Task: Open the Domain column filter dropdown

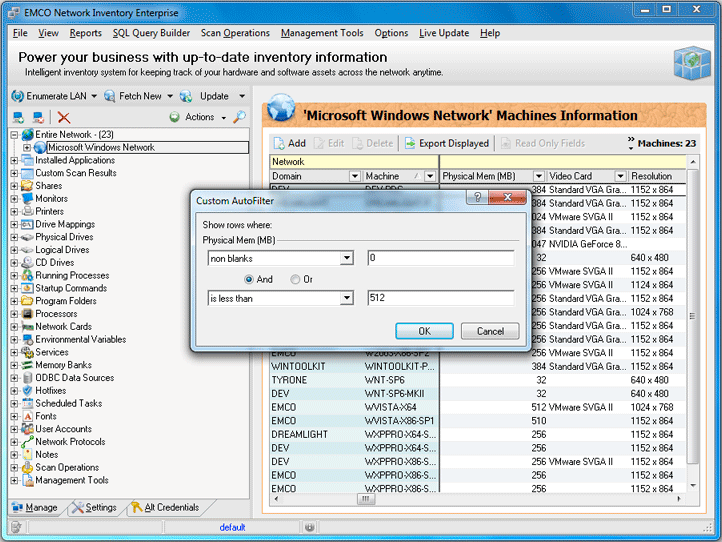Action: click(x=354, y=176)
